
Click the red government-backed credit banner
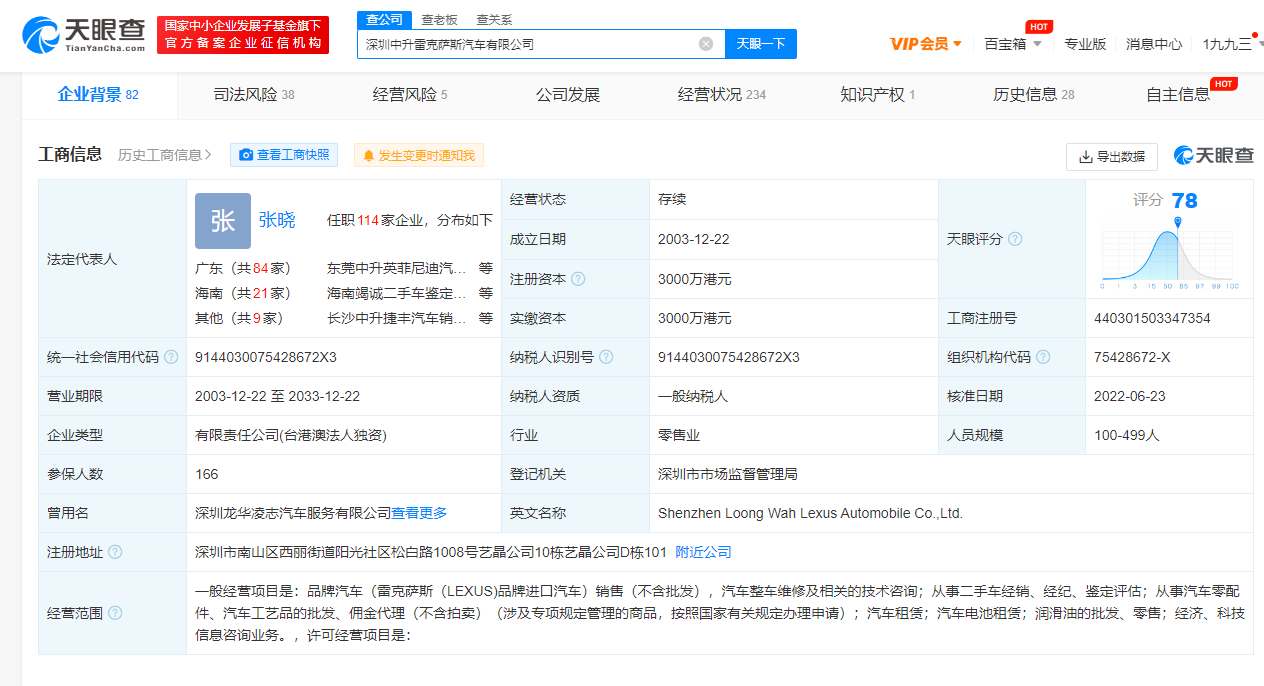point(243,34)
